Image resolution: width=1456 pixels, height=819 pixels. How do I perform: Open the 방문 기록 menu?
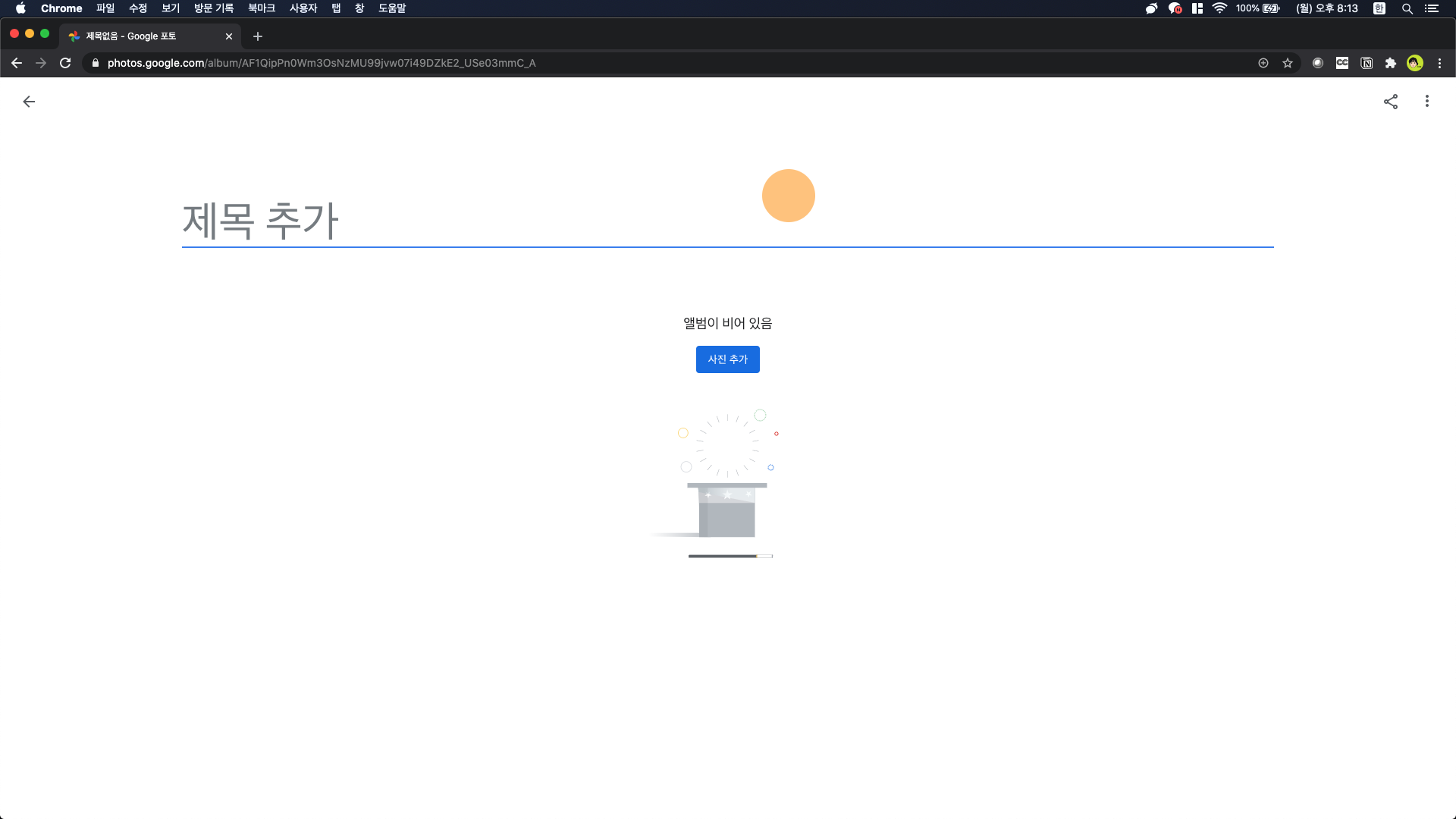213,8
